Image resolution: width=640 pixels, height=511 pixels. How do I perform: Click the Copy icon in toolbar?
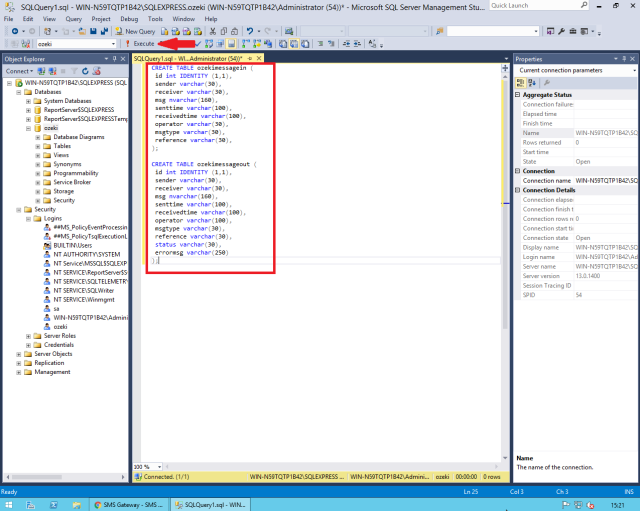pyautogui.click(x=224, y=31)
